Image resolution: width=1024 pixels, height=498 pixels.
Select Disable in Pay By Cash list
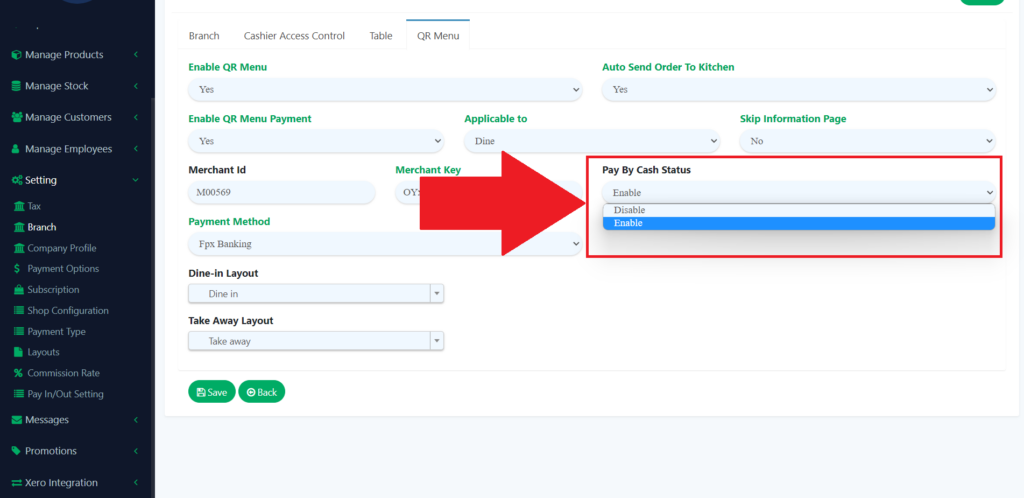(x=629, y=210)
